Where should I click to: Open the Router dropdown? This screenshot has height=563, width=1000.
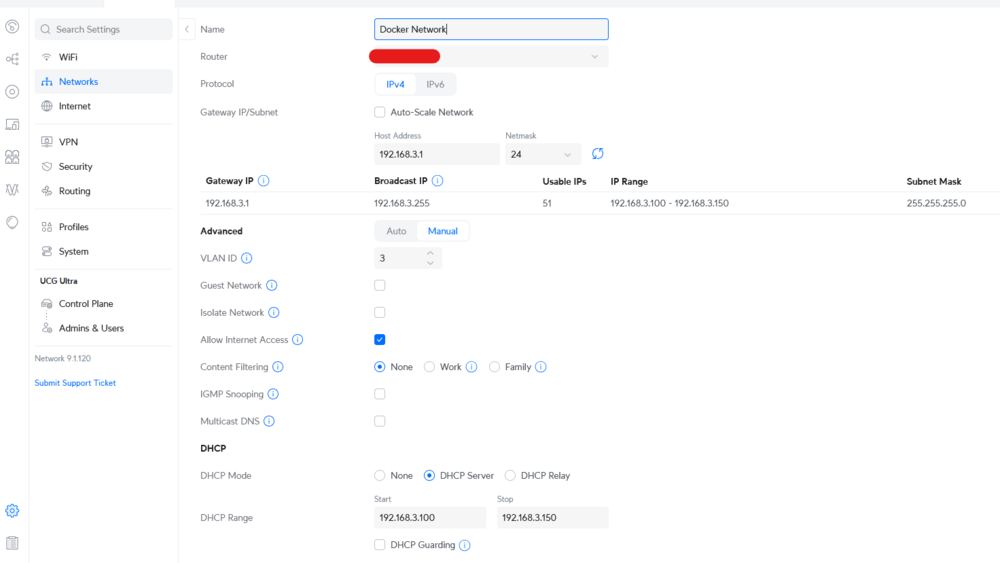point(491,57)
